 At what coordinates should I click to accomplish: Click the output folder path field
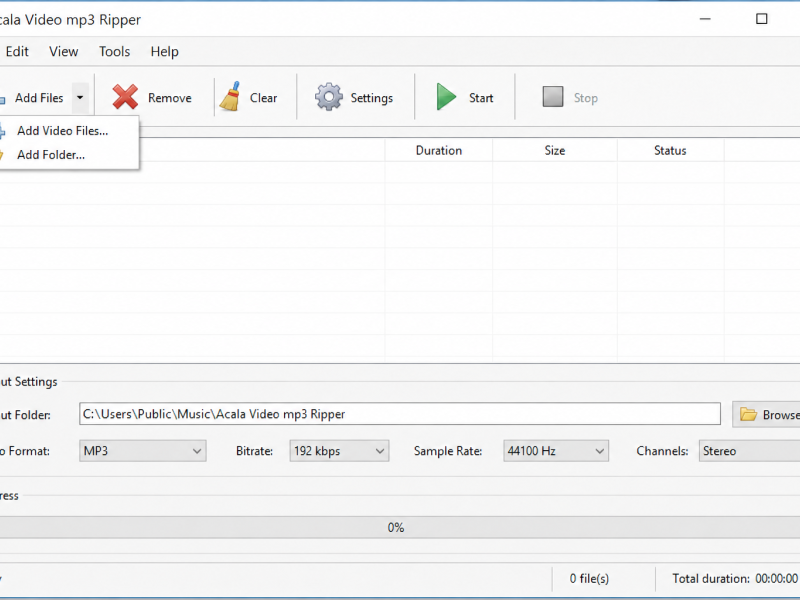399,414
